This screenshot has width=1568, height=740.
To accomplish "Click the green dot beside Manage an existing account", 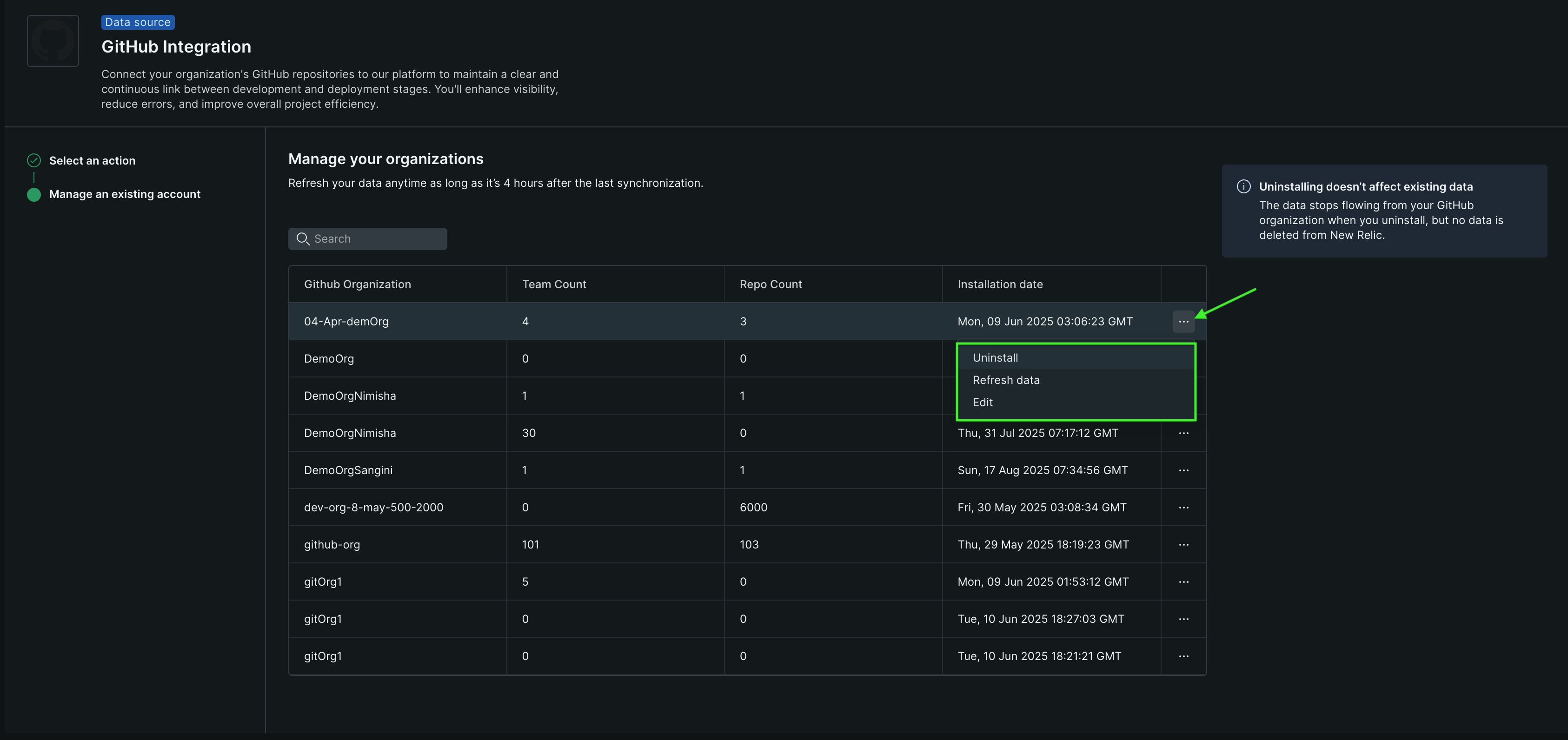I will coord(34,195).
